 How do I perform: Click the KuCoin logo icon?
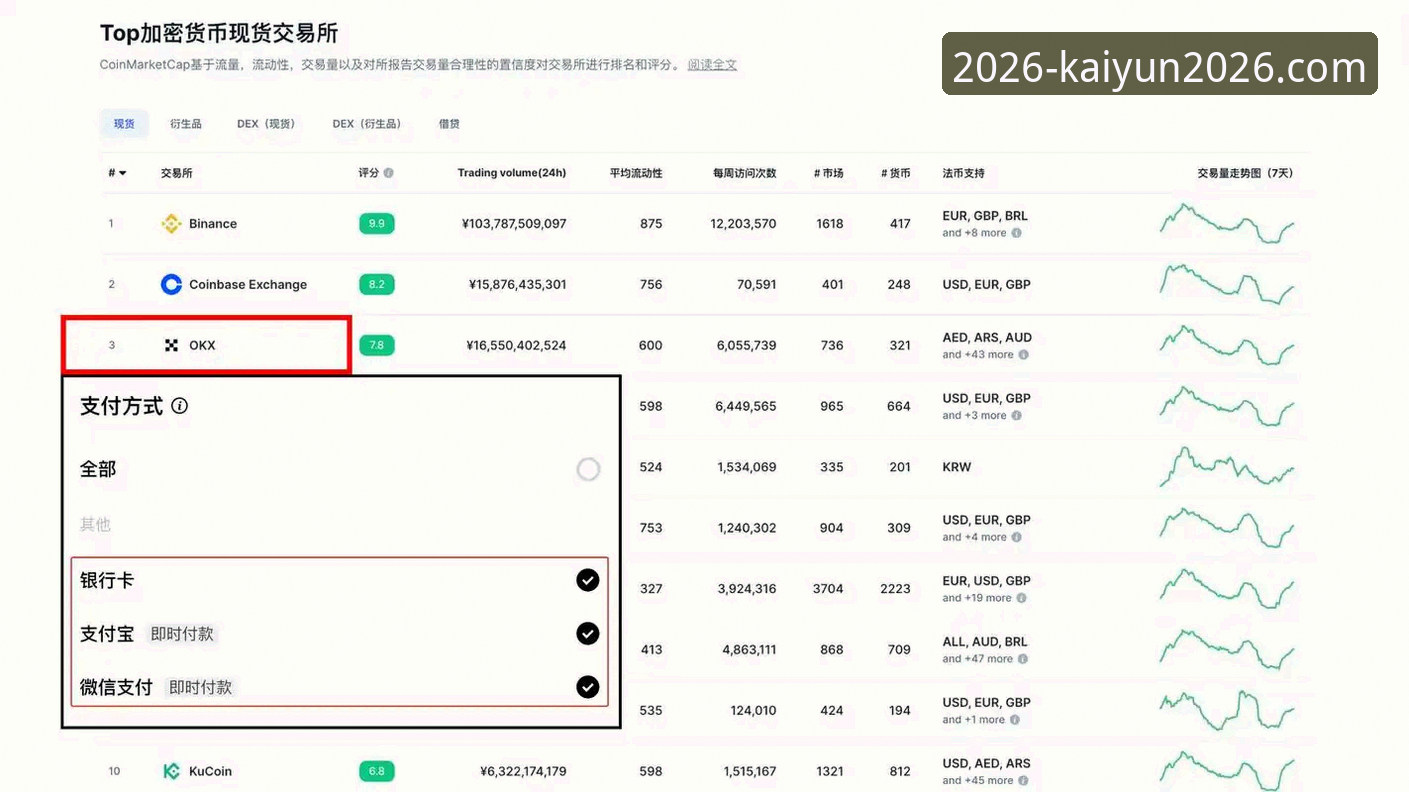click(171, 771)
